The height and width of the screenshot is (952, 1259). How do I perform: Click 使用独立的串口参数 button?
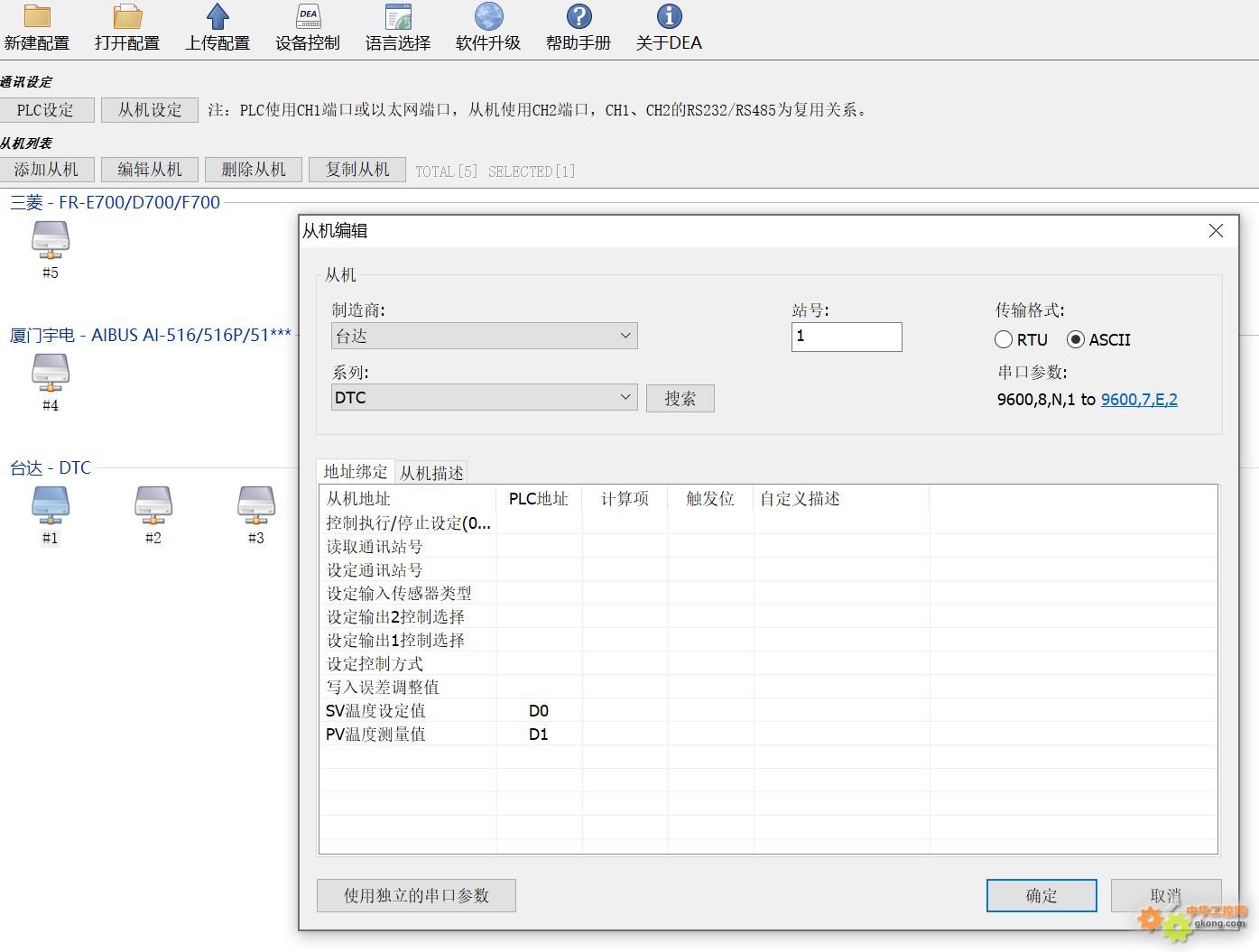pyautogui.click(x=416, y=895)
